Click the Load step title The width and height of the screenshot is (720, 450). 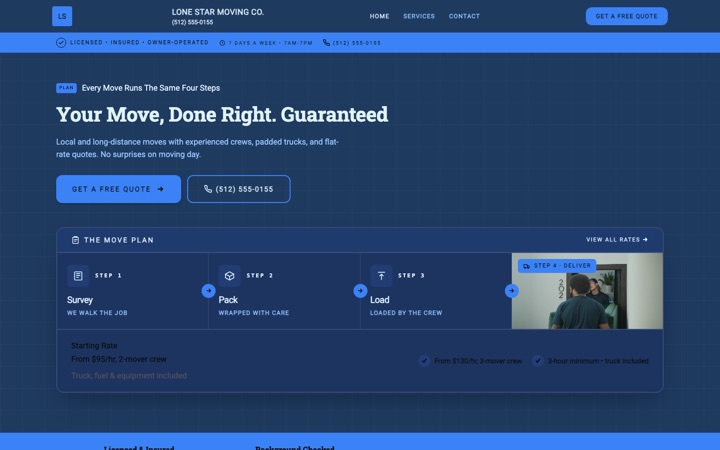[380, 300]
